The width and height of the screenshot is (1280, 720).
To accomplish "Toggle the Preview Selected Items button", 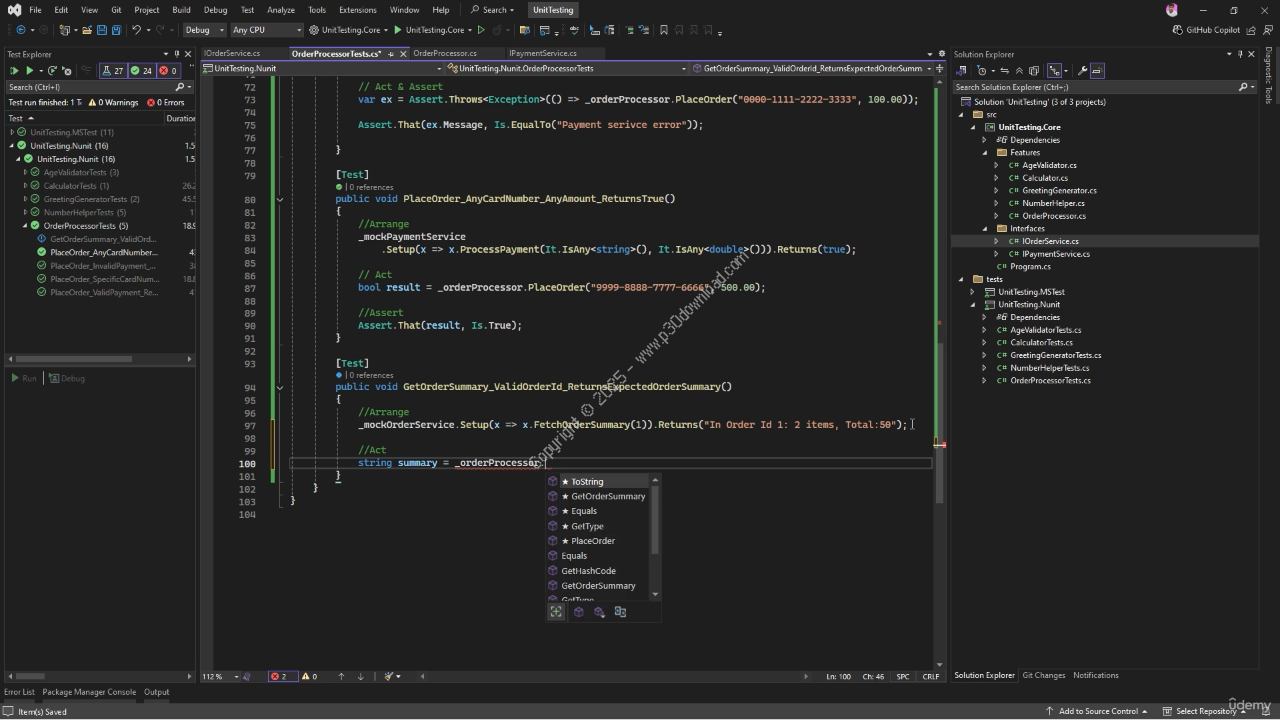I will [1097, 71].
